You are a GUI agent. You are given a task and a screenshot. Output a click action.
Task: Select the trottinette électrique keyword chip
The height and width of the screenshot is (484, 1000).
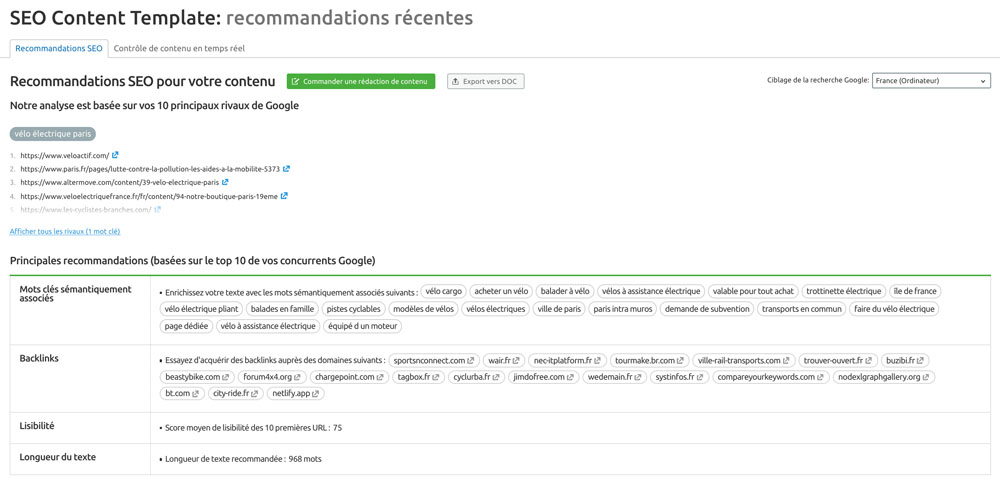tap(844, 291)
